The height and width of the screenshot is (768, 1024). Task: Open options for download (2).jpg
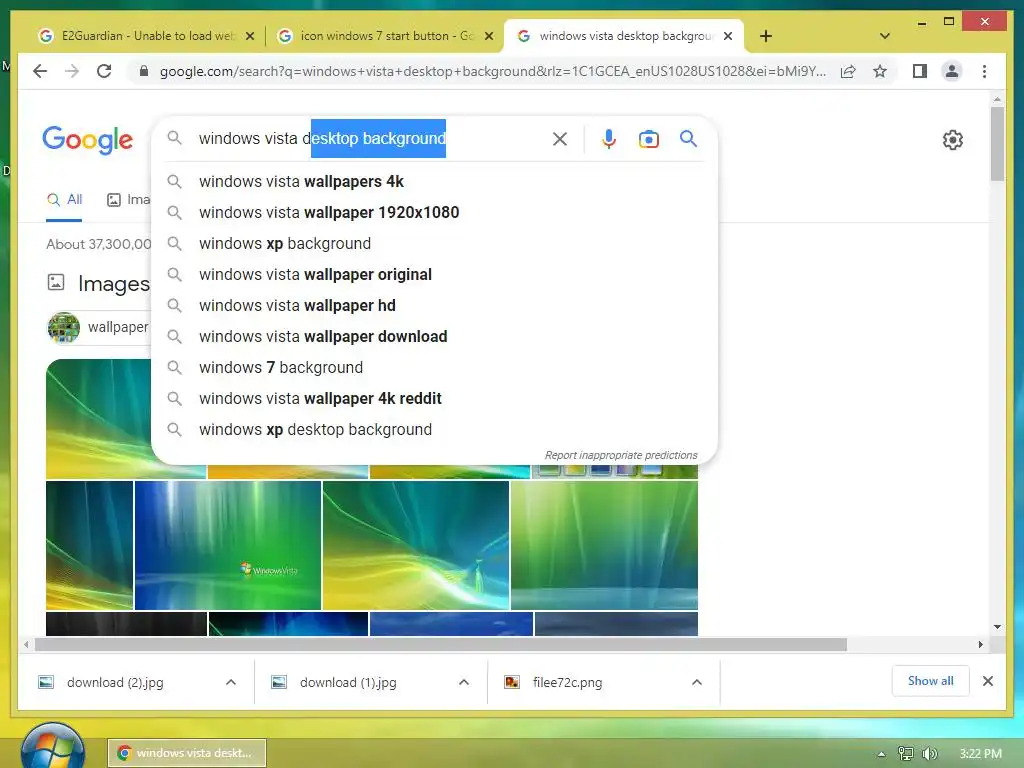coord(231,682)
